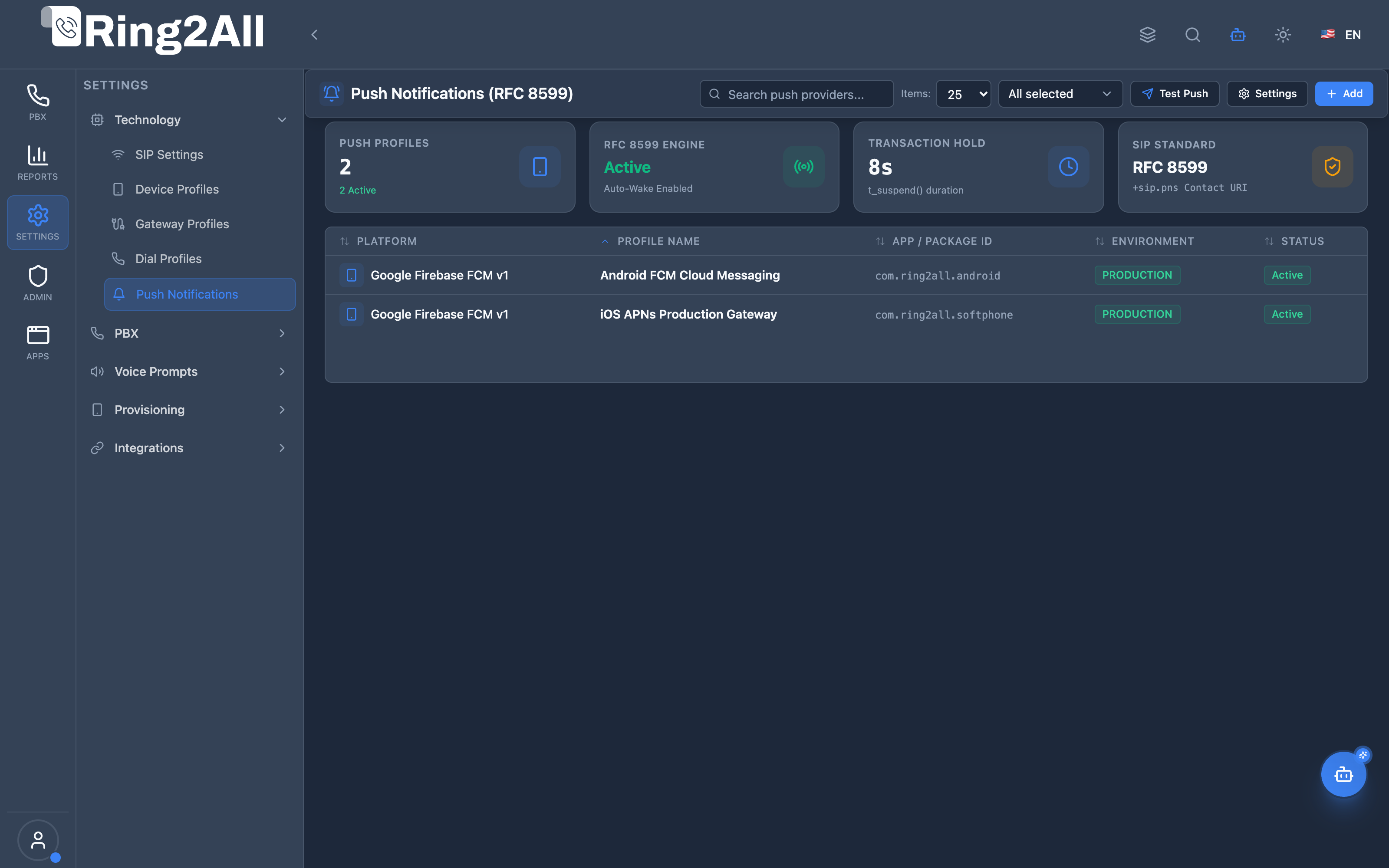
Task: Open the Items per page dropdown
Action: point(963,94)
